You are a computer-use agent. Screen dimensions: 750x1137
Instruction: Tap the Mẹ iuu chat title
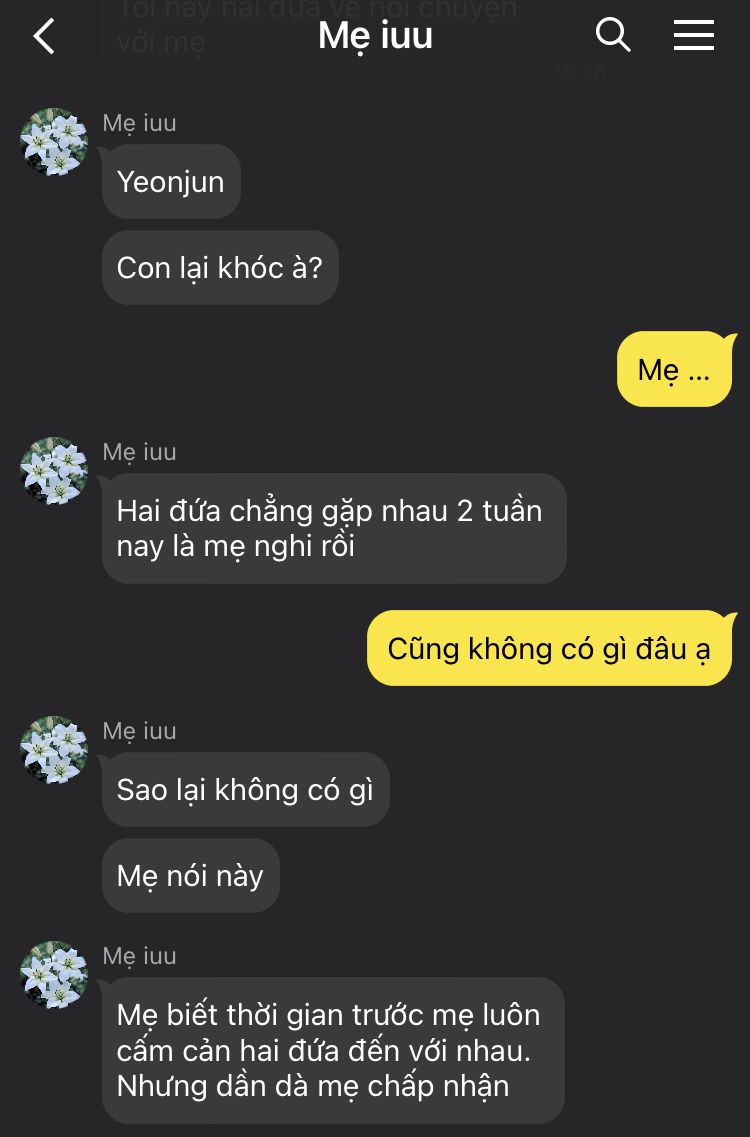[x=375, y=36]
